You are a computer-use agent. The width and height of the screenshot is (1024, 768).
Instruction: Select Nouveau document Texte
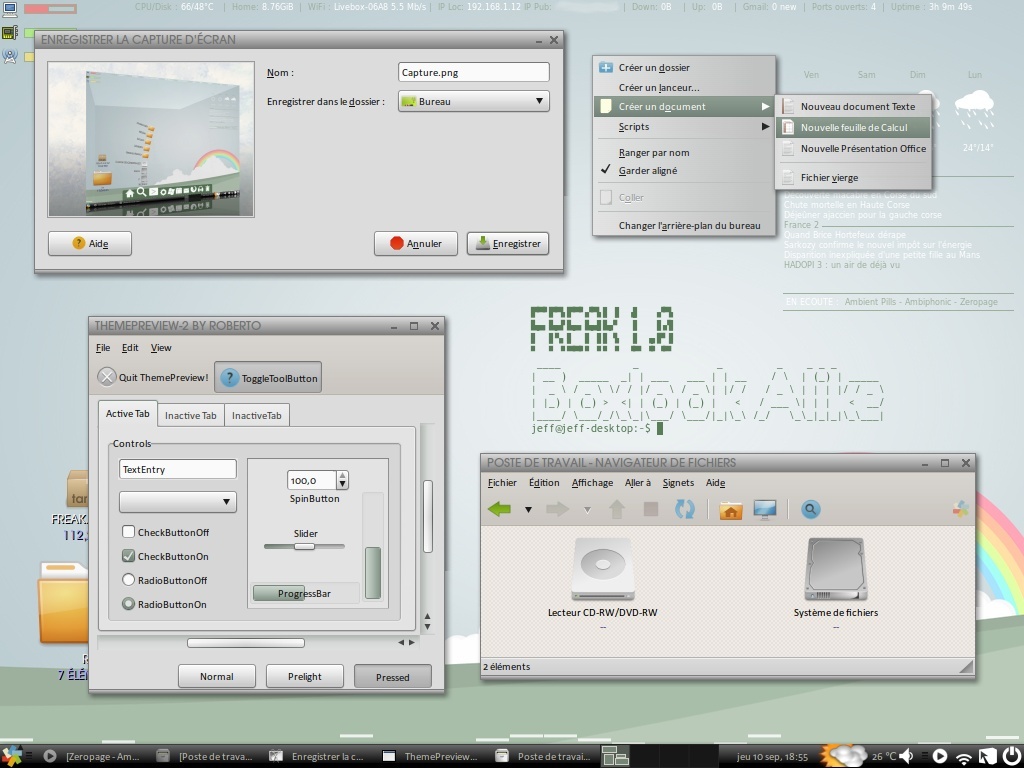(x=853, y=106)
